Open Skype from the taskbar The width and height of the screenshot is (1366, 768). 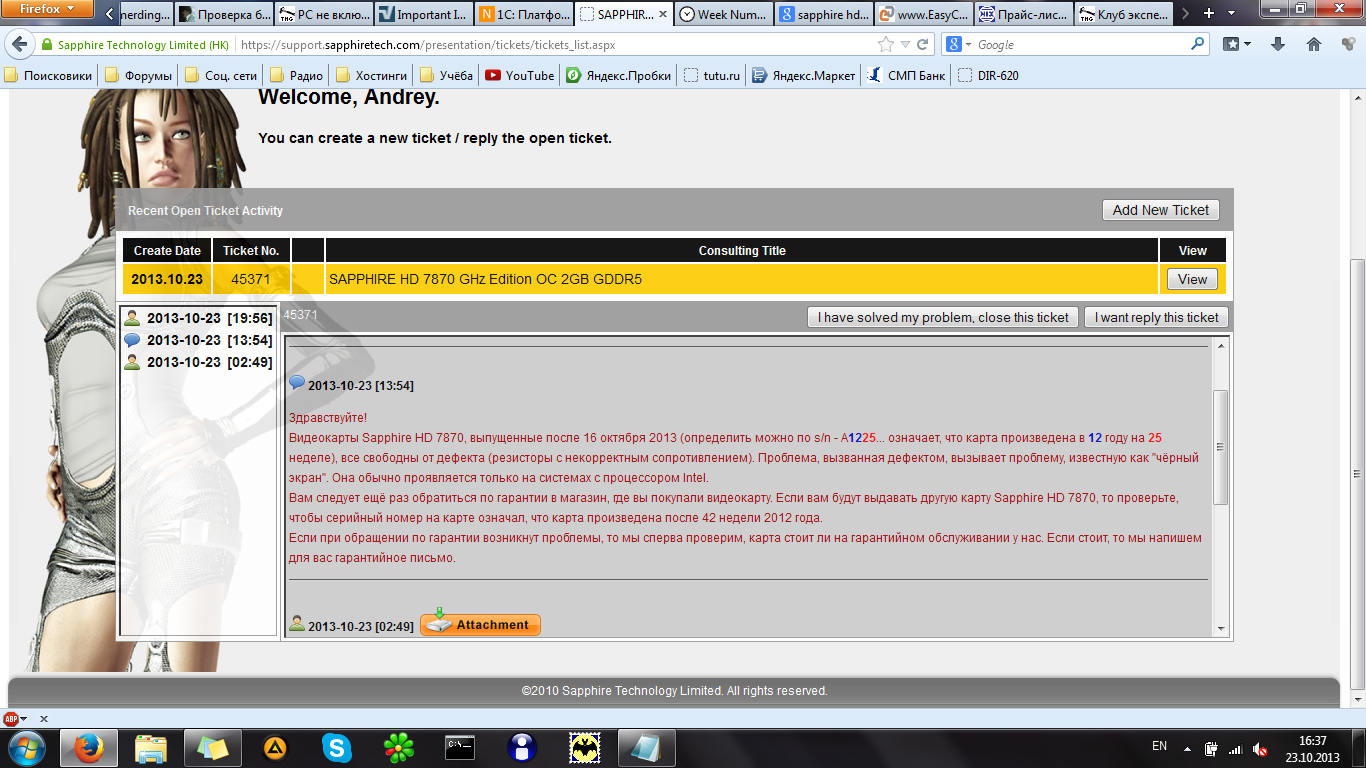coord(337,747)
